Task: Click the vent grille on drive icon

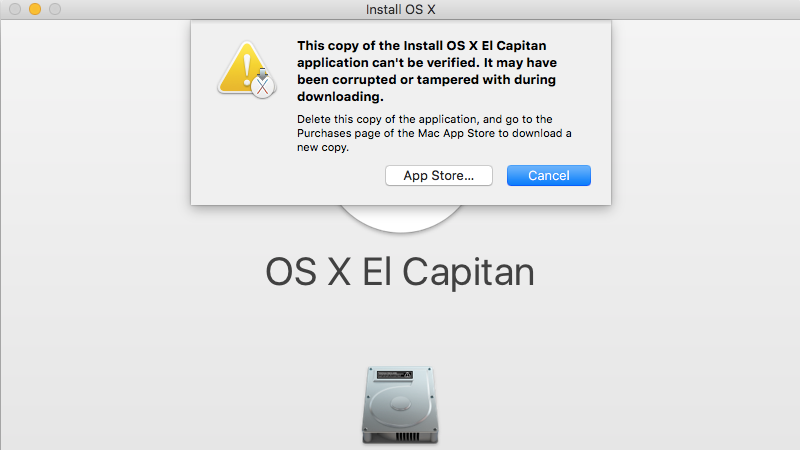Action: tap(407, 437)
